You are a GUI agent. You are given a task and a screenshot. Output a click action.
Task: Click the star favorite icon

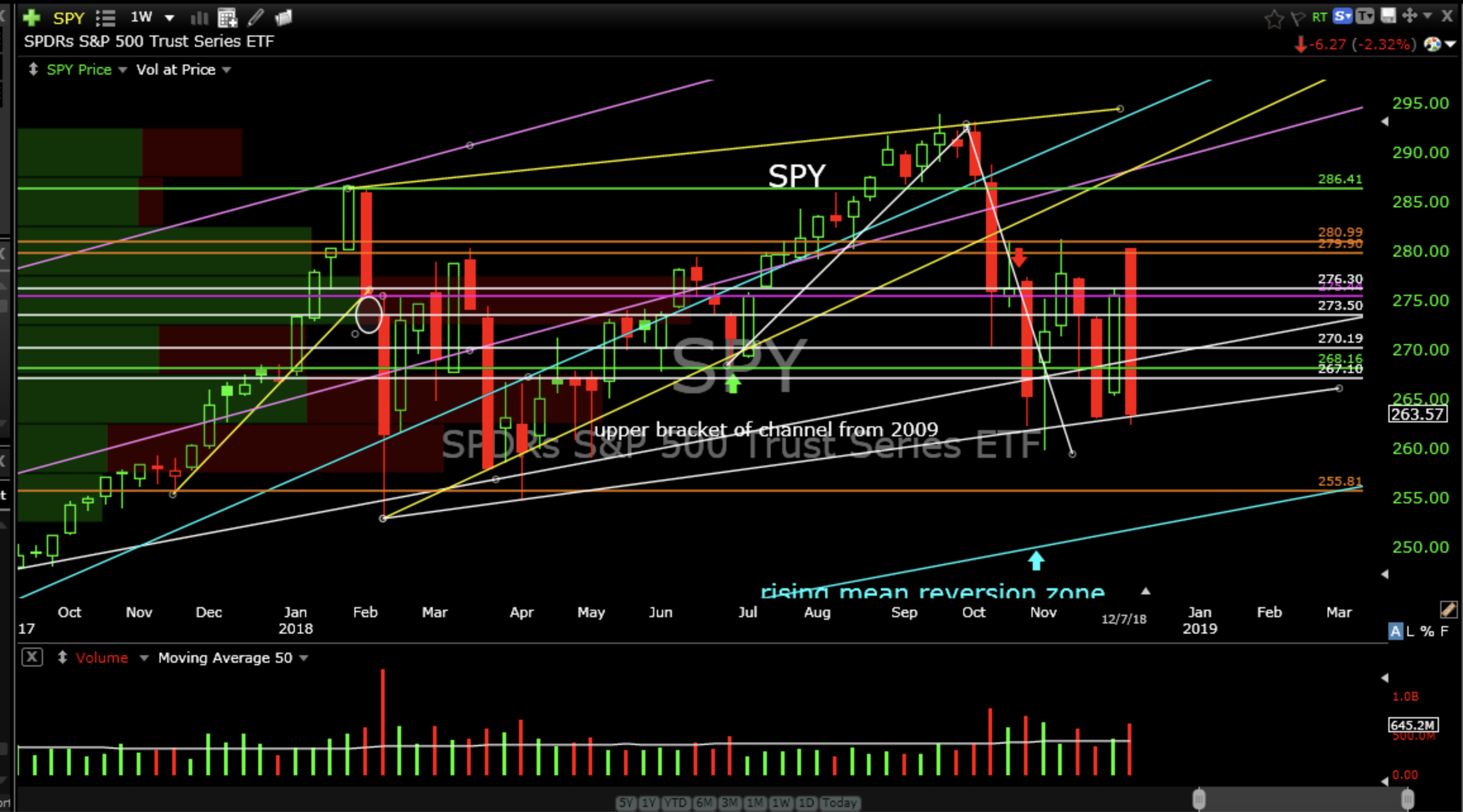1273,19
